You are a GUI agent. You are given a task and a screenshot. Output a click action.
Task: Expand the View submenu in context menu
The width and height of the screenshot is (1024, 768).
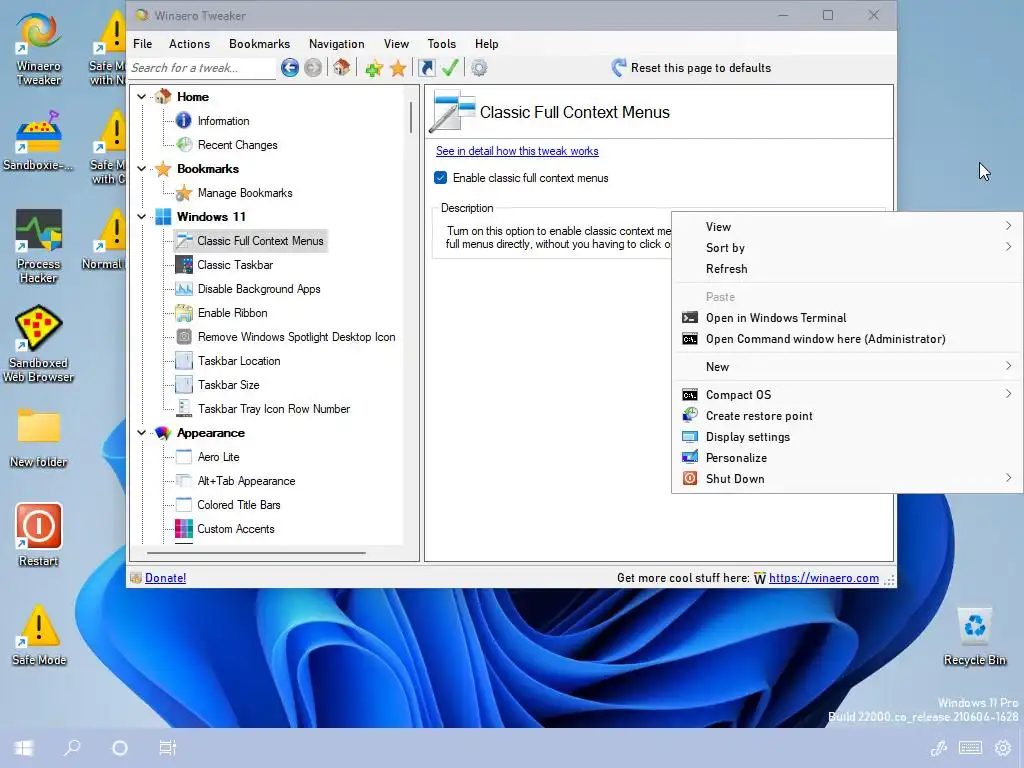pos(847,227)
